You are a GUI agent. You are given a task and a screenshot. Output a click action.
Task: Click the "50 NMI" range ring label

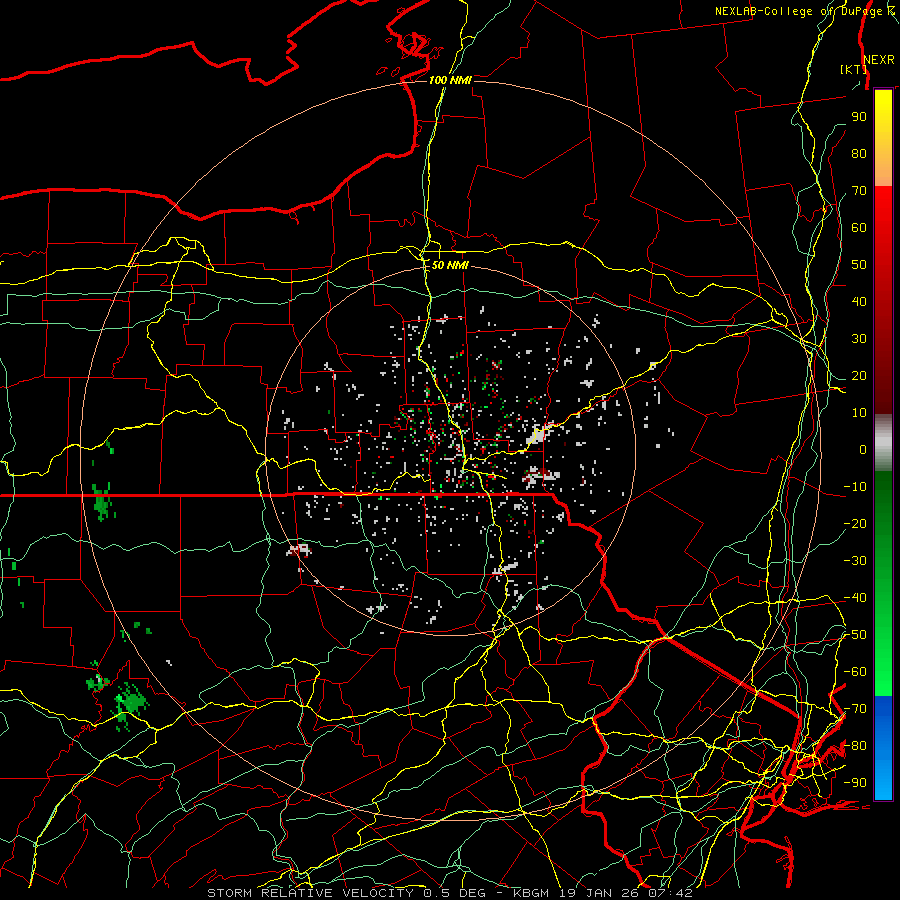[450, 265]
